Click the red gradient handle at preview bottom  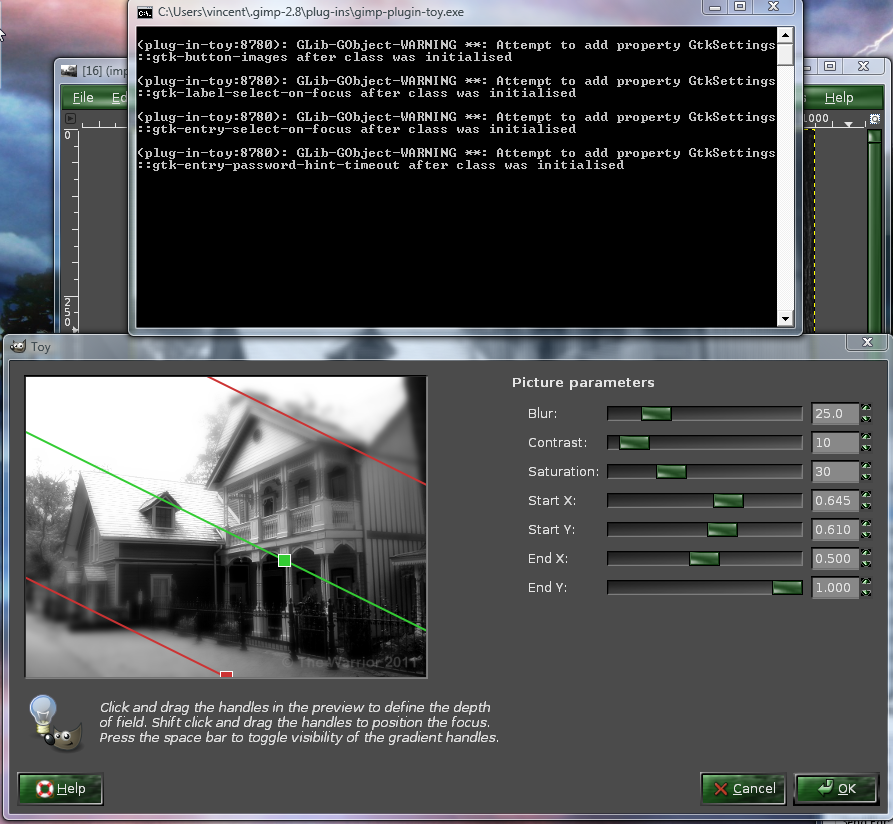pyautogui.click(x=226, y=674)
